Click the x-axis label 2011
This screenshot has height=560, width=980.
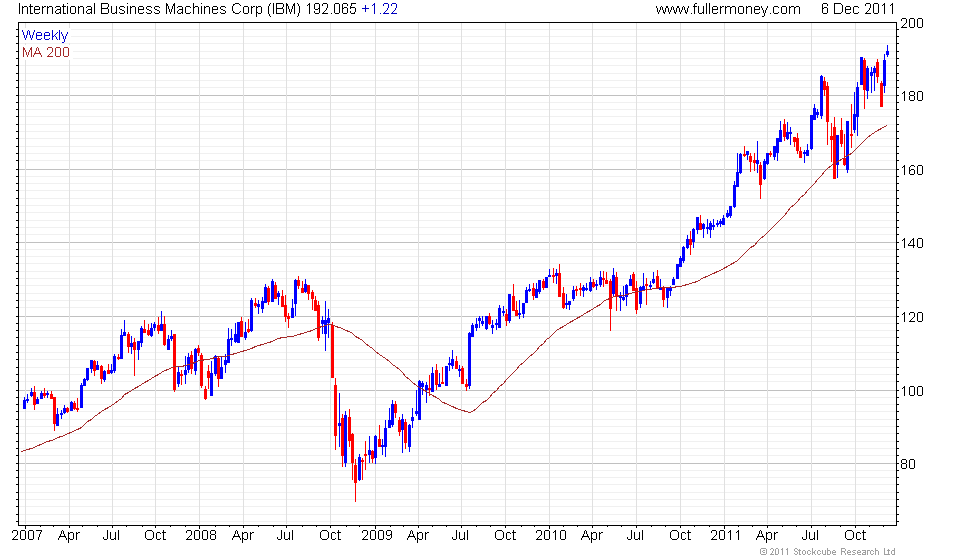pyautogui.click(x=725, y=535)
